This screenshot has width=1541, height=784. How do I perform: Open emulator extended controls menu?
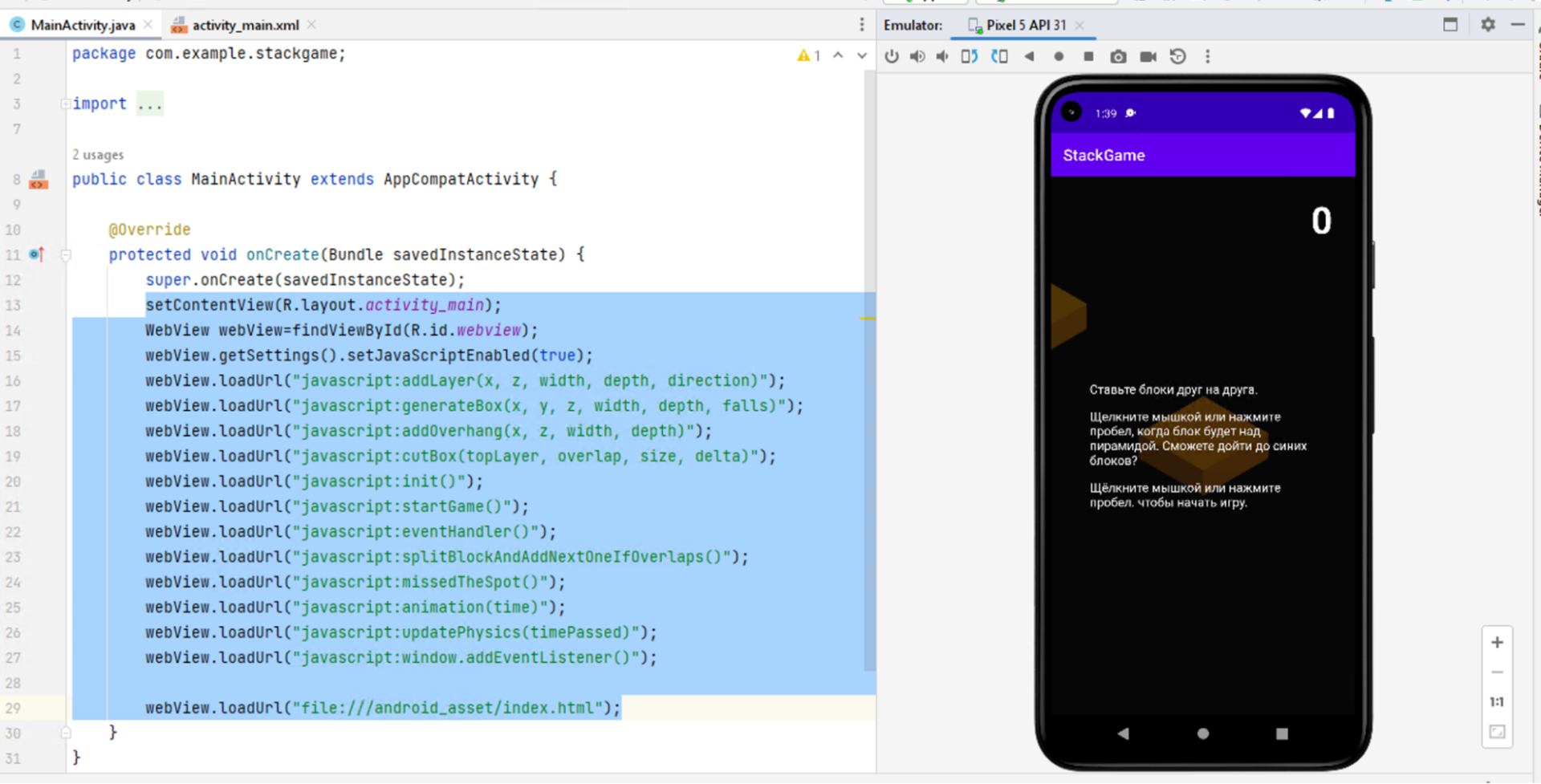[1207, 56]
